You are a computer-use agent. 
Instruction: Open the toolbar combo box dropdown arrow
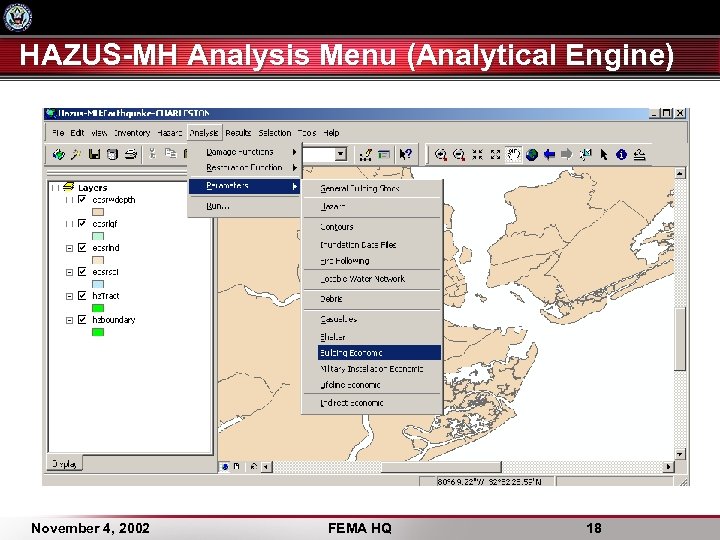[341, 154]
